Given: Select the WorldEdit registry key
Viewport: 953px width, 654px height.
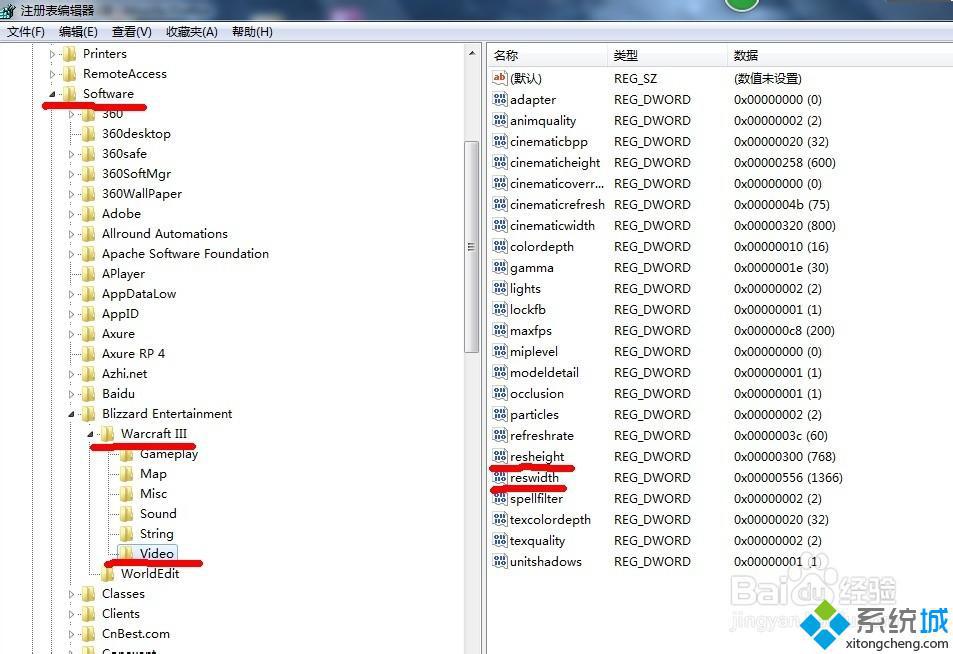Looking at the screenshot, I should pos(150,573).
